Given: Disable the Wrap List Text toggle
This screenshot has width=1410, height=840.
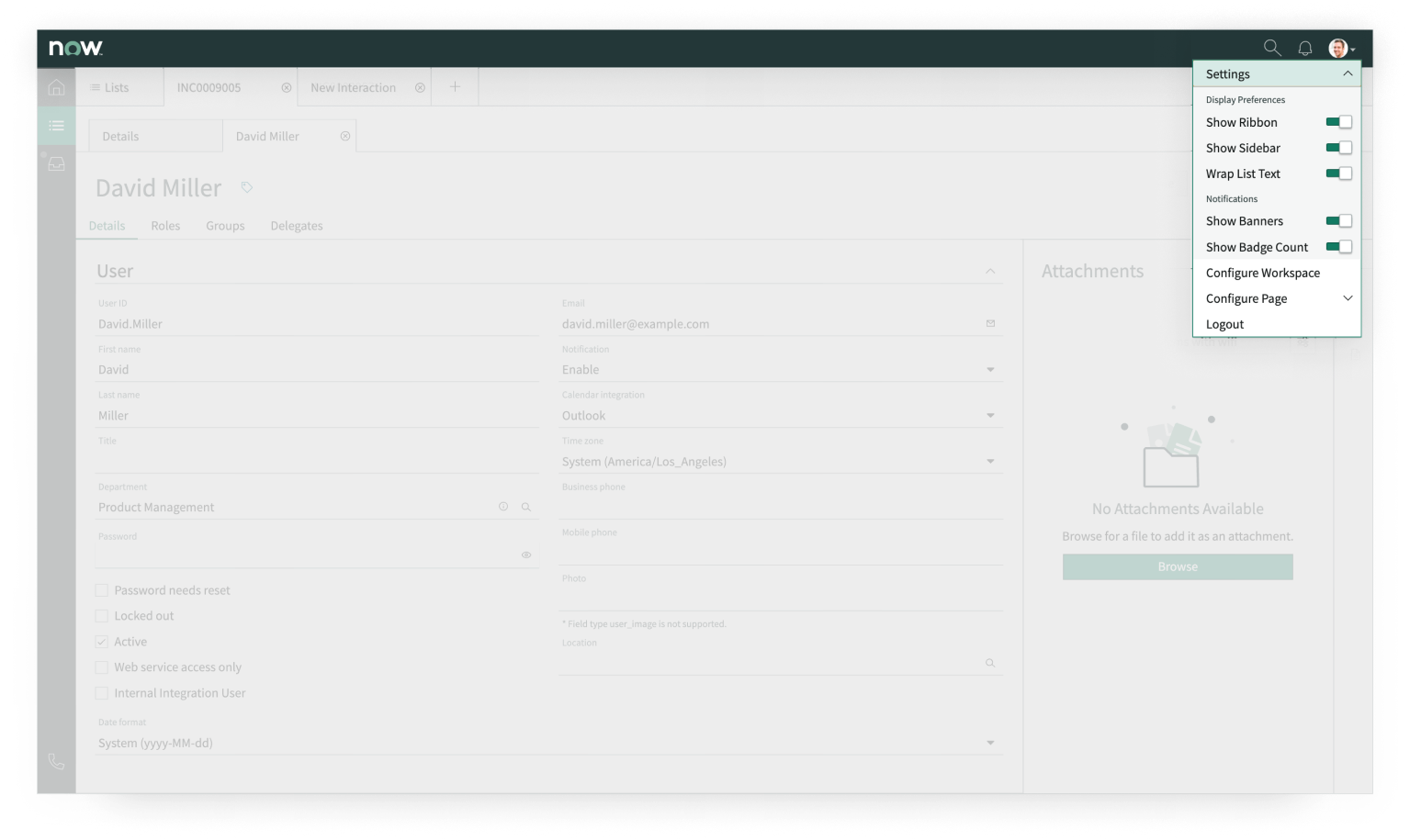Looking at the screenshot, I should [x=1338, y=174].
